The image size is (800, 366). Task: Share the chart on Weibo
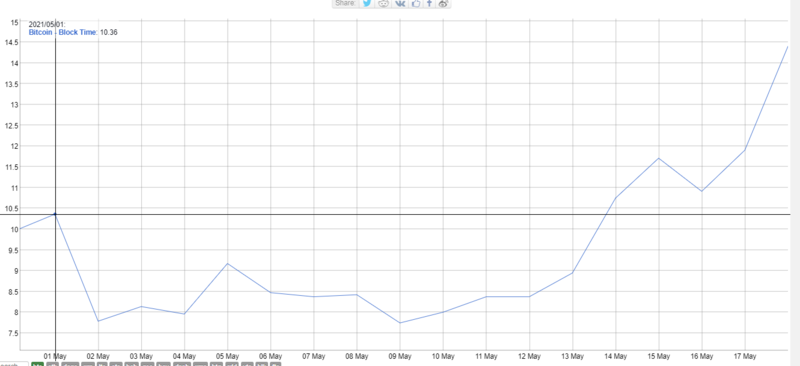443,4
